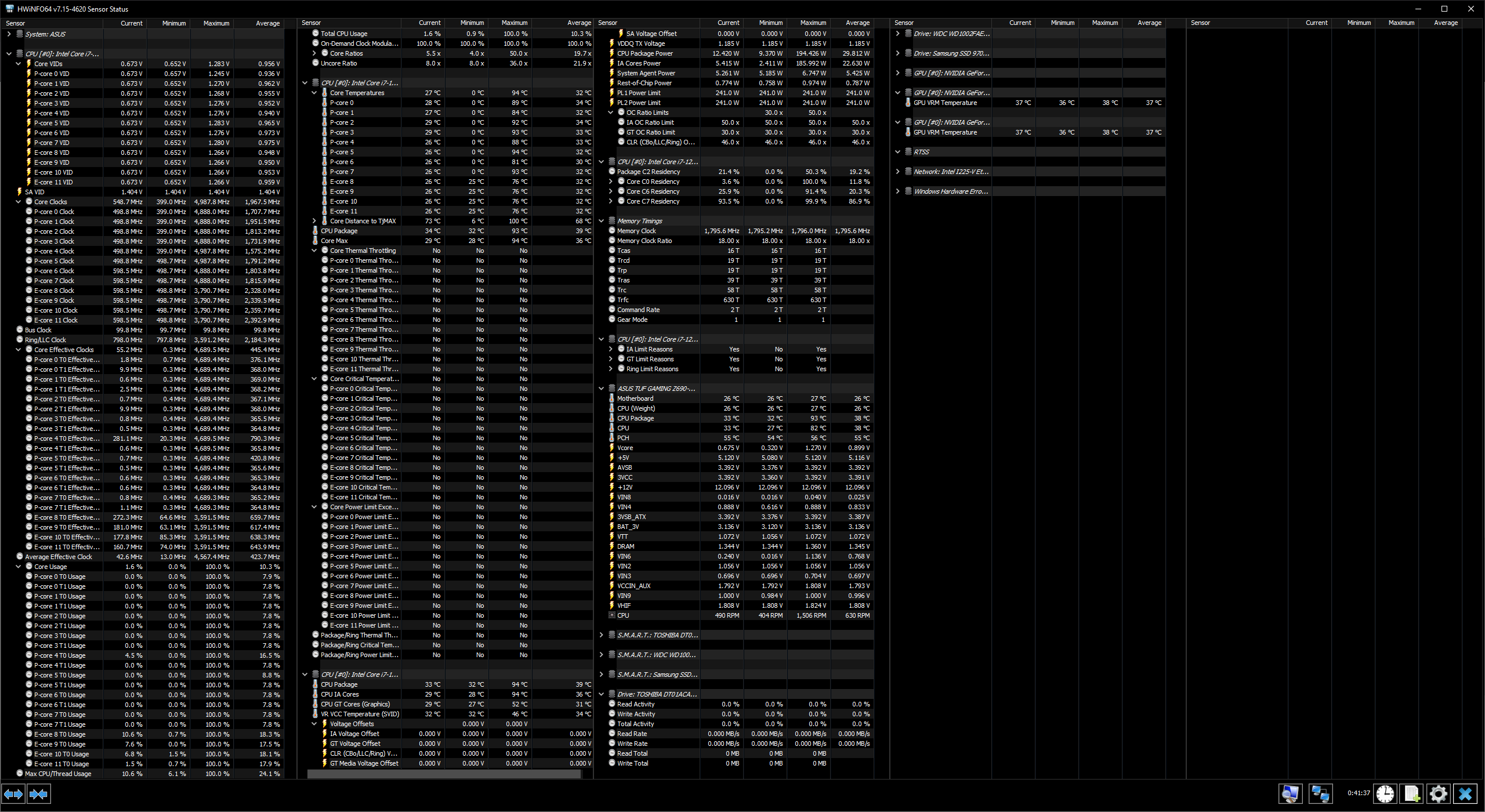The width and height of the screenshot is (1485, 812).
Task: Shrink columns using the converging arrows icon
Action: 39,793
